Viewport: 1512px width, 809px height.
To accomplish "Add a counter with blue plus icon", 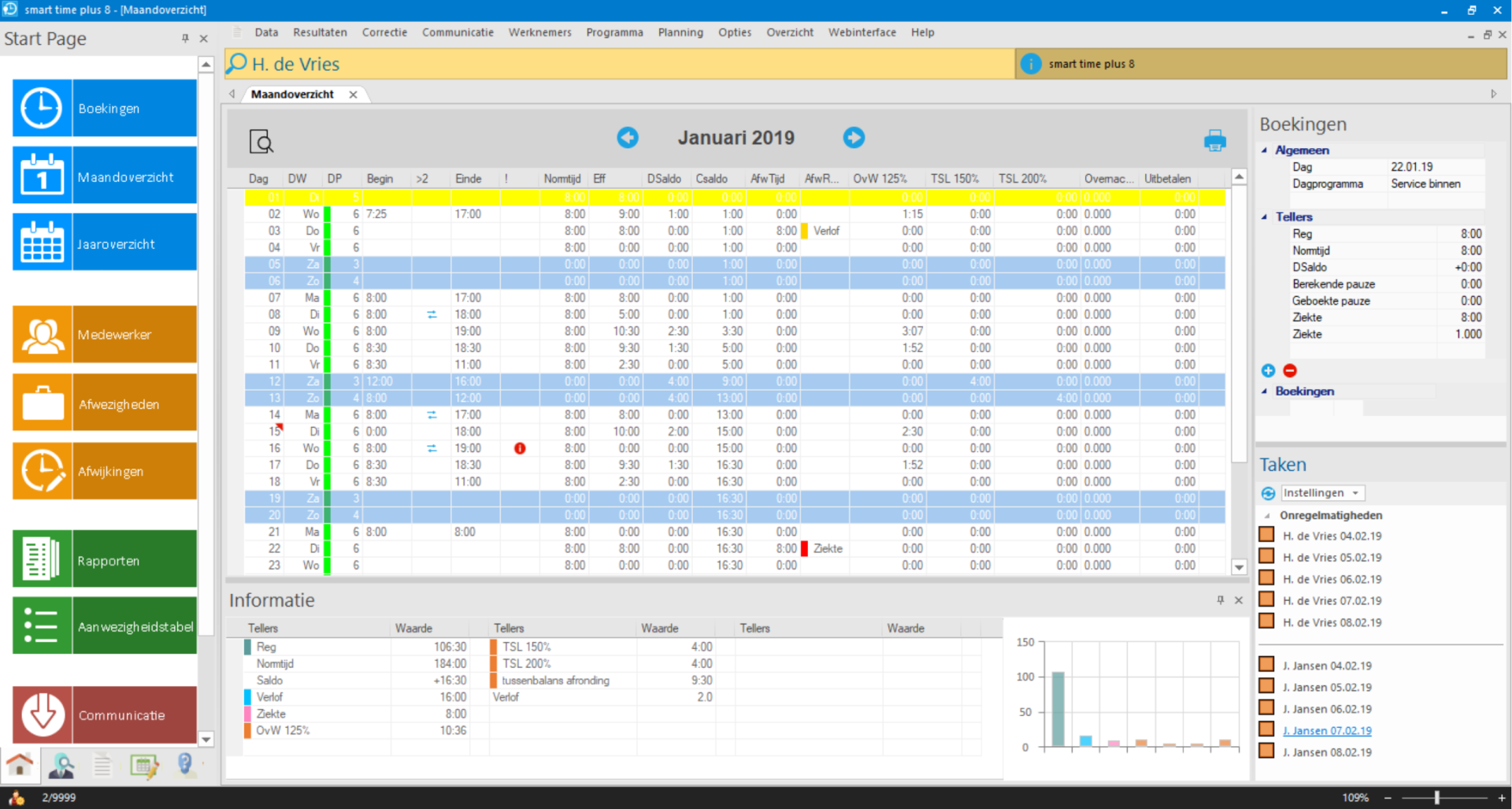I will pos(1268,370).
